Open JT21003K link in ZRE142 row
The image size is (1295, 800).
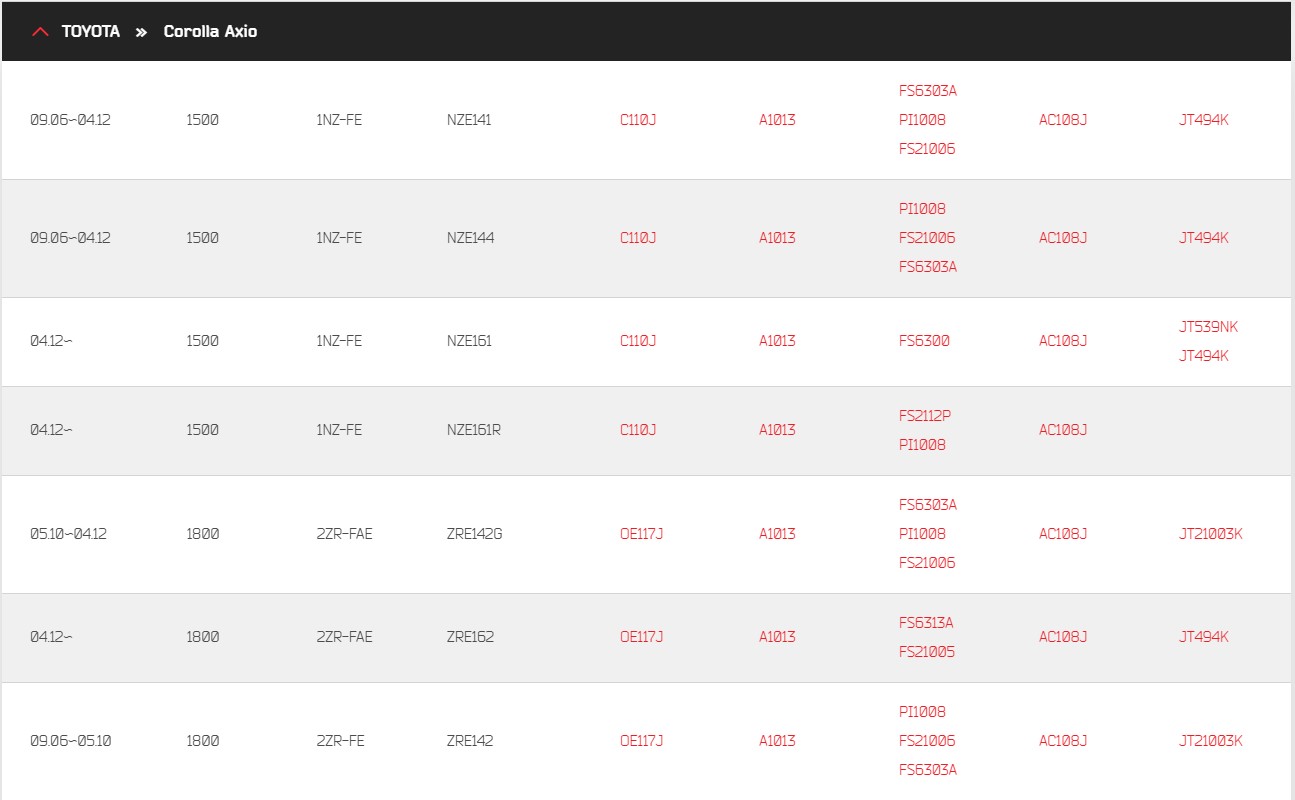click(x=1211, y=741)
